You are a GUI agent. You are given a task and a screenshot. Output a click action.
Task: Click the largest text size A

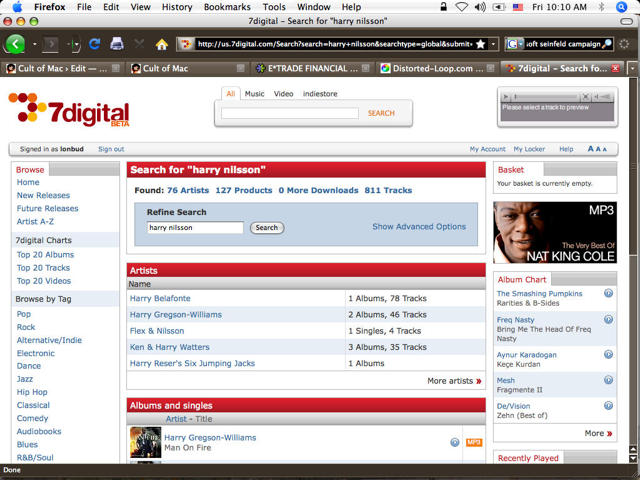tap(590, 149)
